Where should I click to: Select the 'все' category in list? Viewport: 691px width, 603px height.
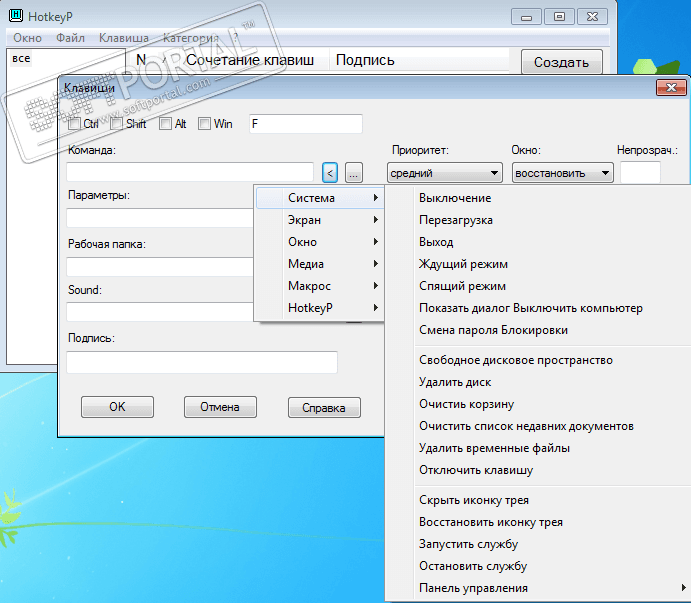tap(21, 59)
